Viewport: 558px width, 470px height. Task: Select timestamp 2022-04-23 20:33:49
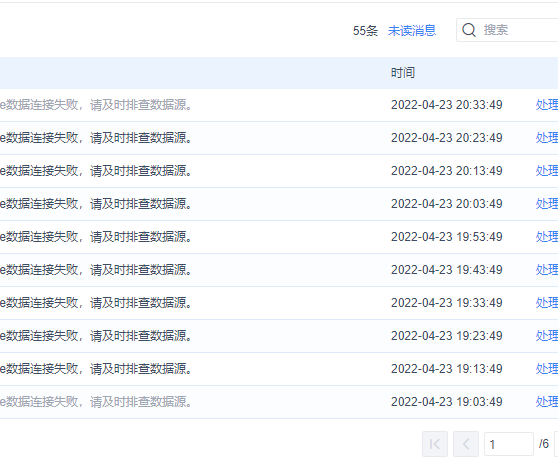(x=447, y=105)
